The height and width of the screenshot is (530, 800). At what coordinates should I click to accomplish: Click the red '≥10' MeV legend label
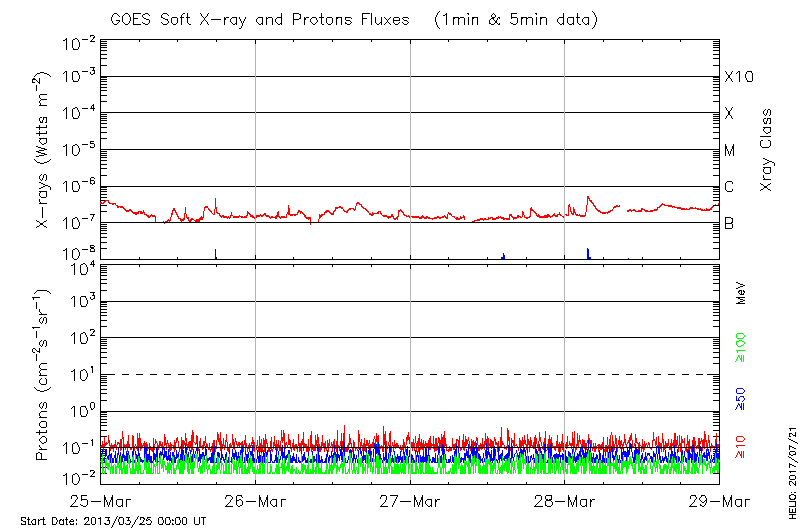point(741,447)
